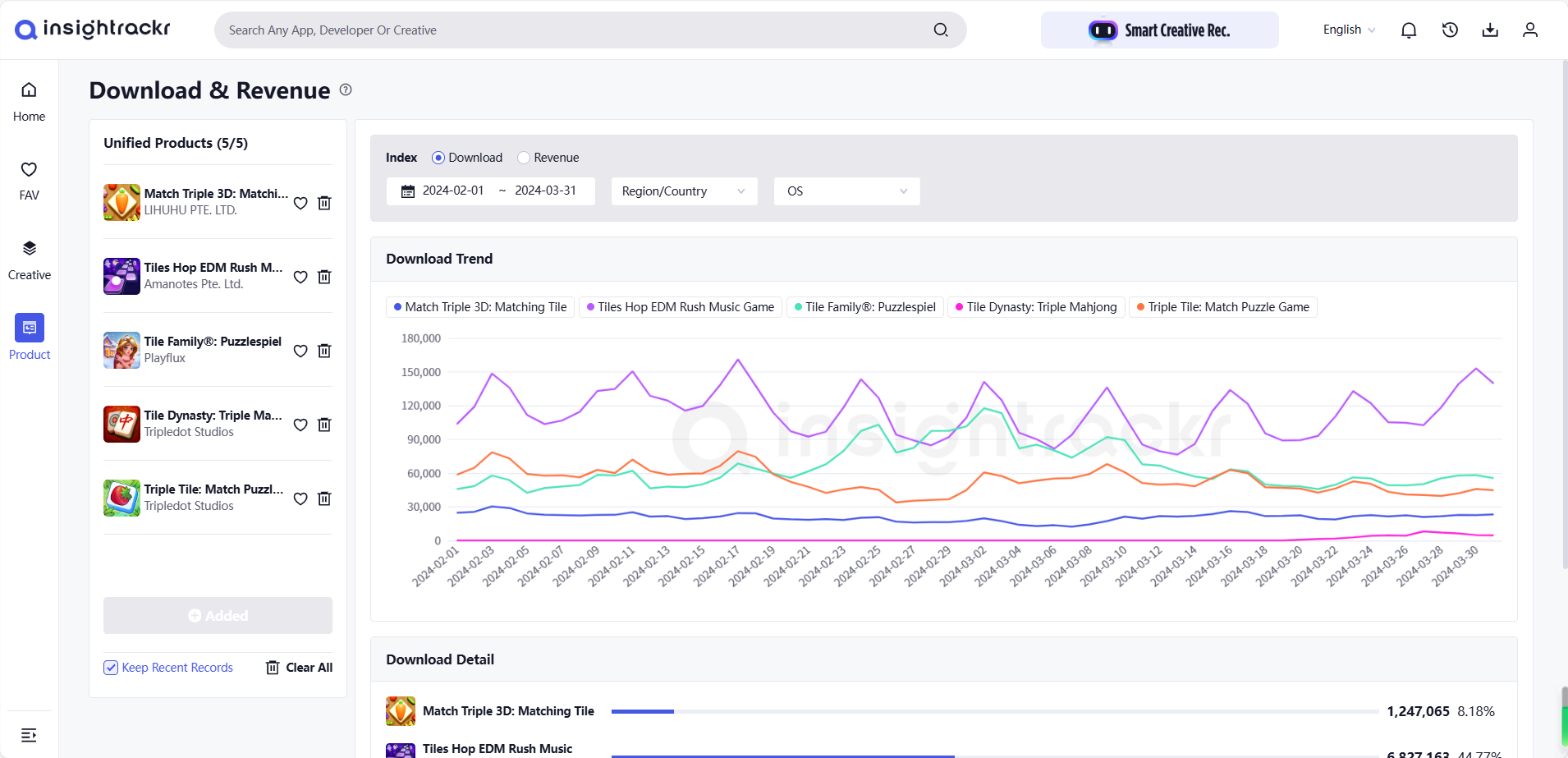Open history clock icon

coord(1450,30)
